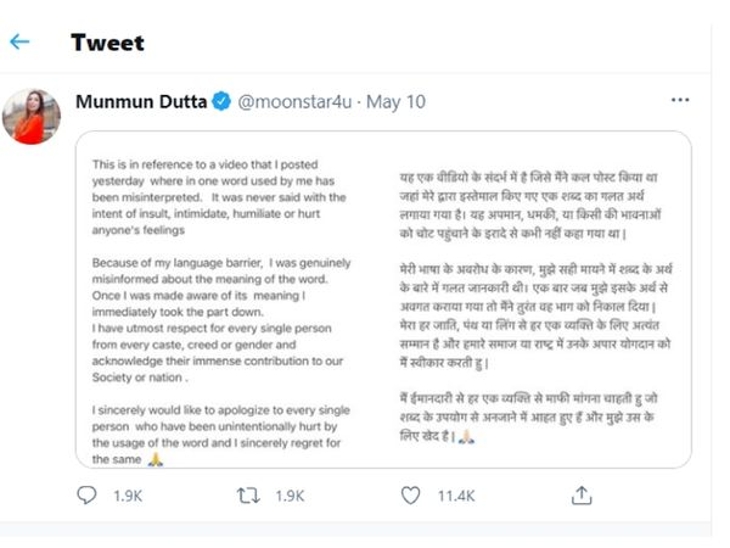Click the 1.9K retweet count

click(287, 495)
